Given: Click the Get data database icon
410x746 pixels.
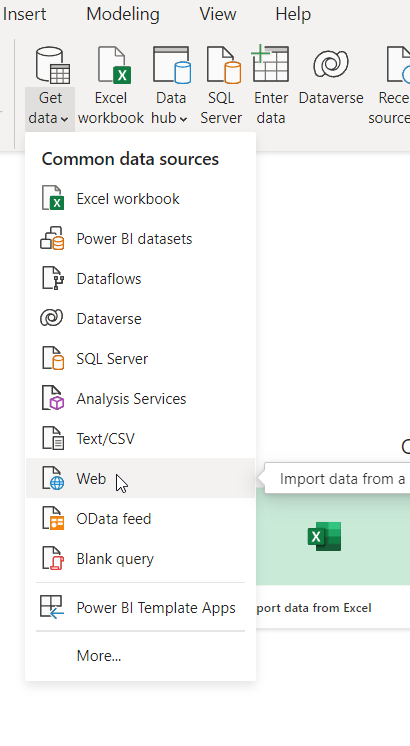Looking at the screenshot, I should point(51,65).
